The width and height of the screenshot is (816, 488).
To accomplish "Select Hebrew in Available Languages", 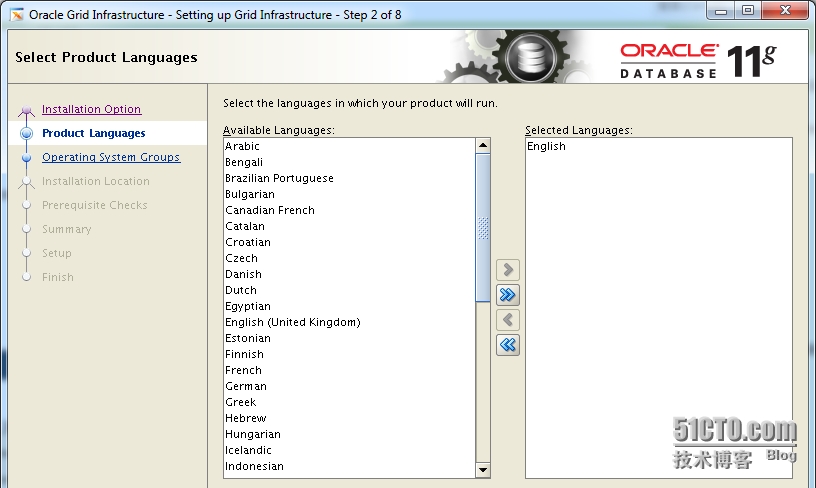I will click(x=349, y=418).
